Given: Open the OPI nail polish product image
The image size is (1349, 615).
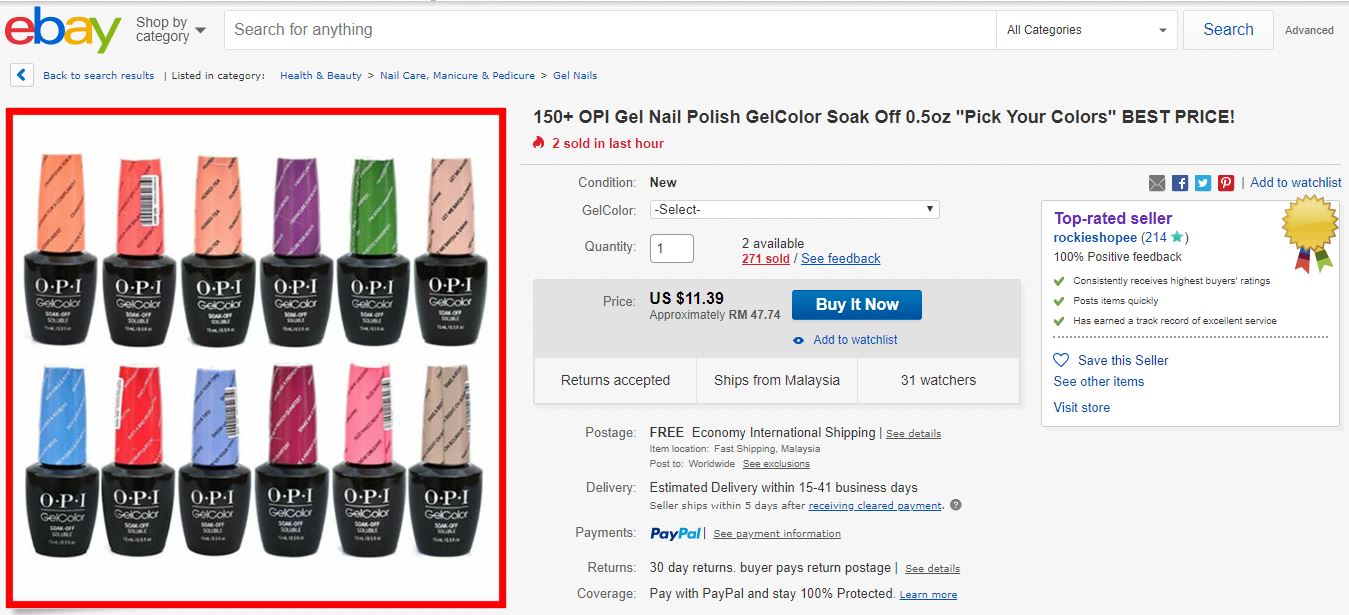Looking at the screenshot, I should tap(255, 357).
